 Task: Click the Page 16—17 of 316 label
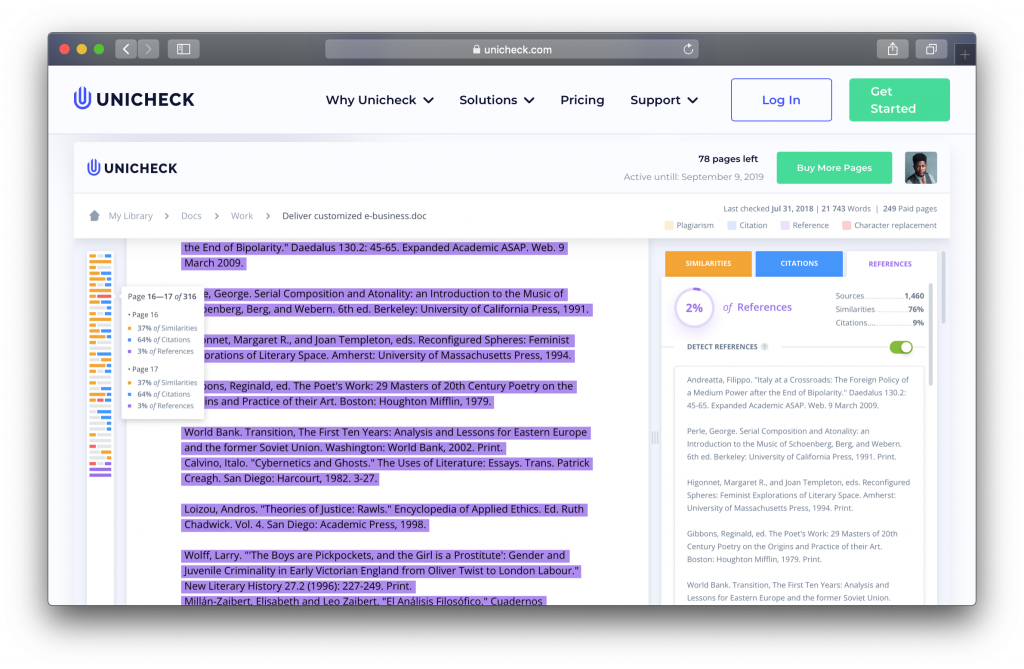[162, 296]
